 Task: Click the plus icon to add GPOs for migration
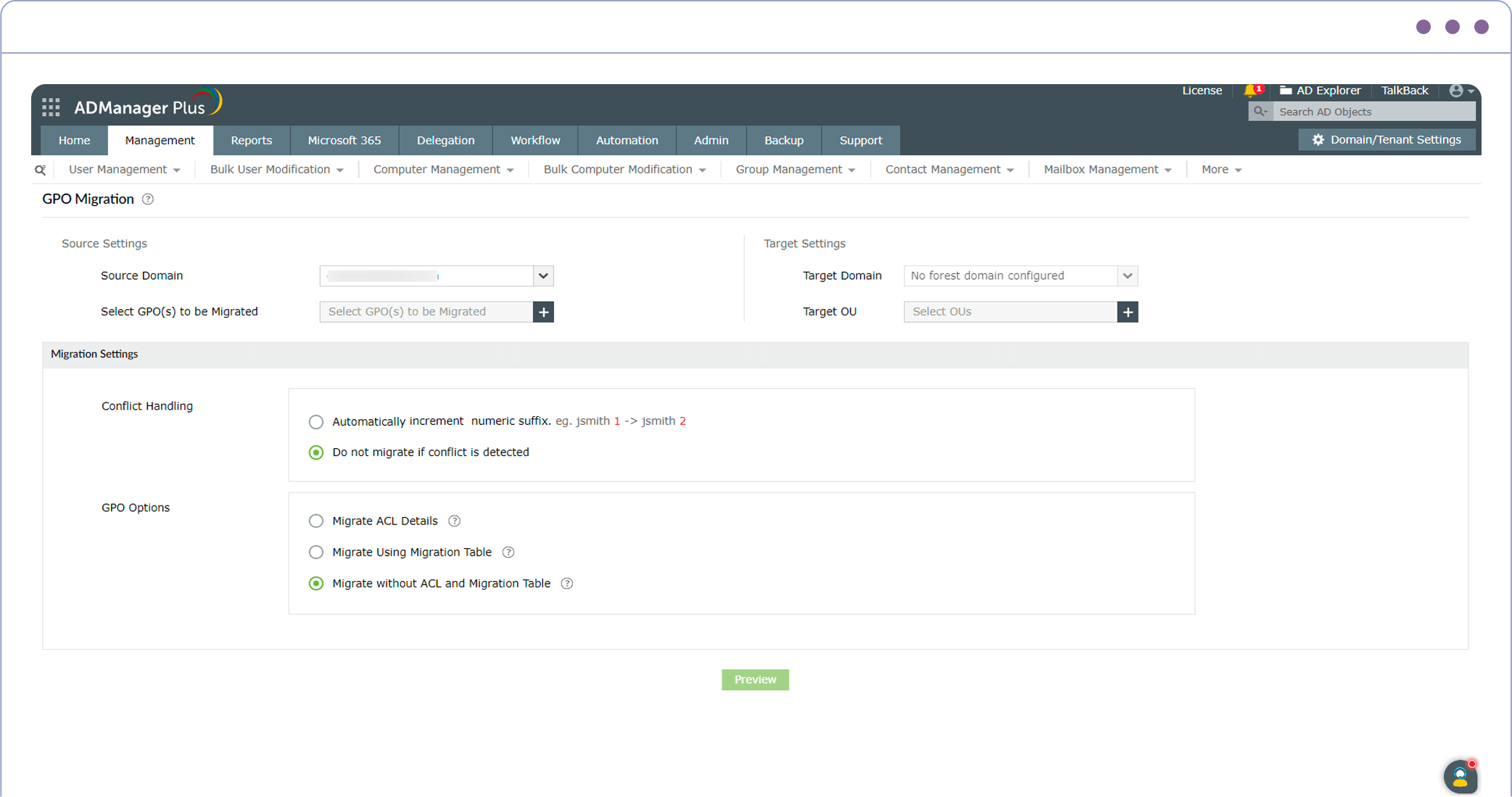point(543,311)
